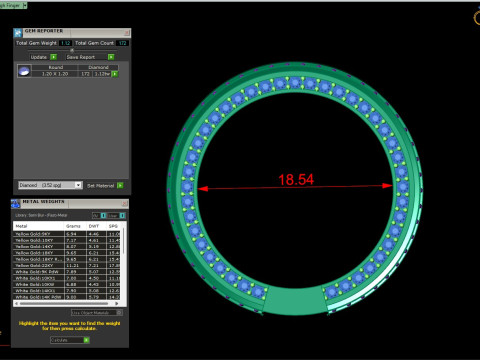Image resolution: width=480 pixels, height=360 pixels.
Task: Click the DWT column header
Action: 96,226
